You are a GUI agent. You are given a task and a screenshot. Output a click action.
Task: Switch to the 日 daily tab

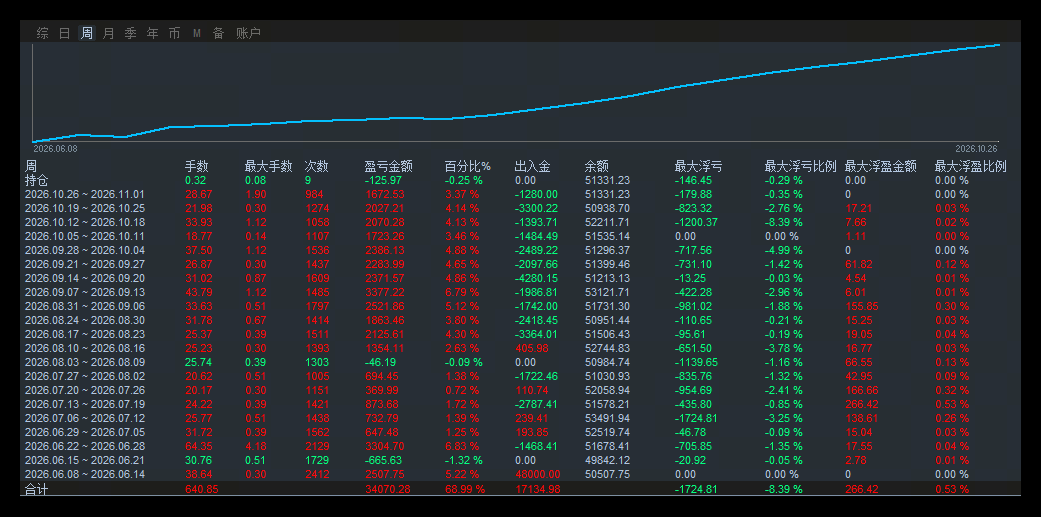(x=64, y=33)
